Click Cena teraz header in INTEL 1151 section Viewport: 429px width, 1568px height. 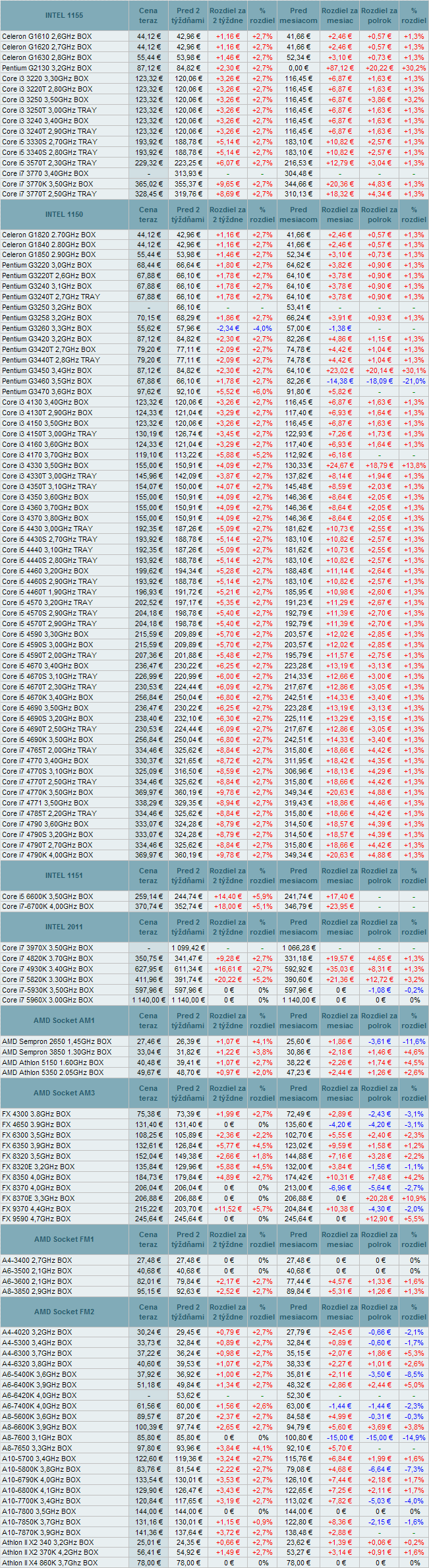[x=148, y=875]
